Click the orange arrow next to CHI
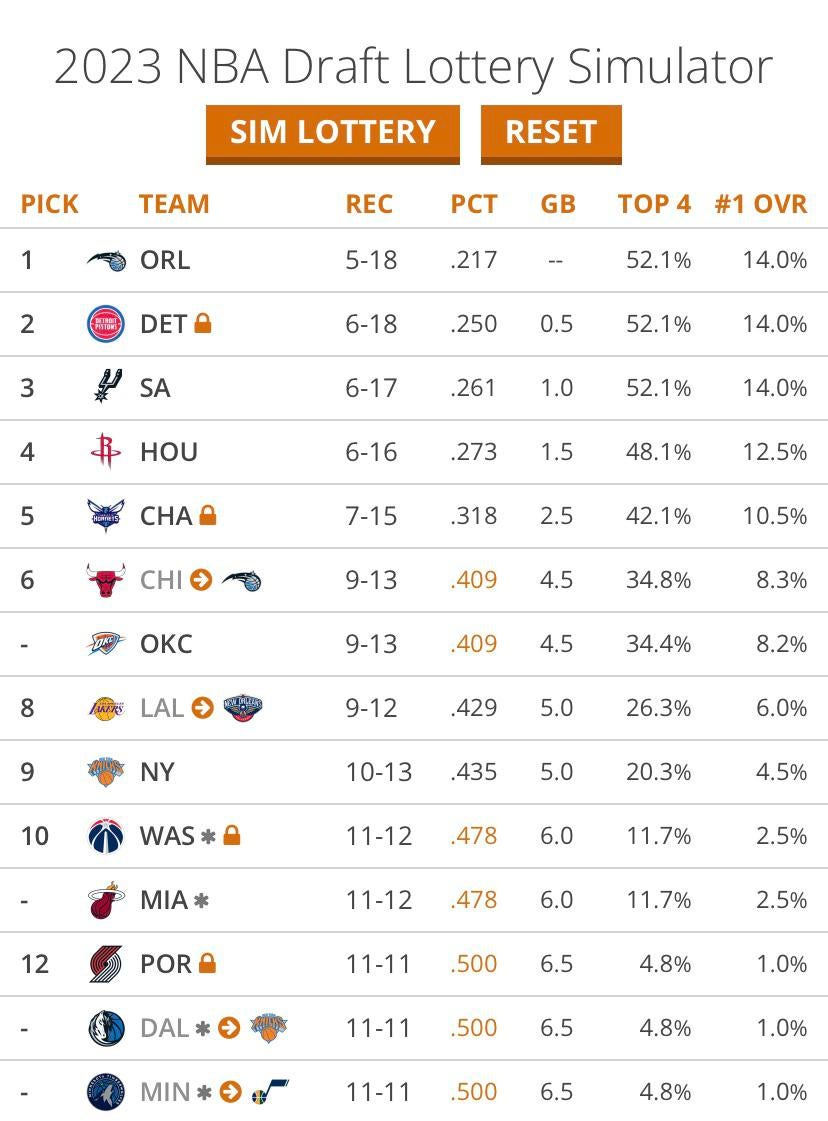 pyautogui.click(x=201, y=580)
